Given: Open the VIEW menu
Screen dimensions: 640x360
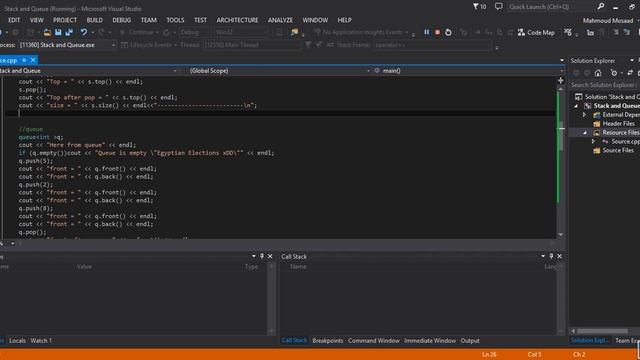Looking at the screenshot, I should [36, 20].
